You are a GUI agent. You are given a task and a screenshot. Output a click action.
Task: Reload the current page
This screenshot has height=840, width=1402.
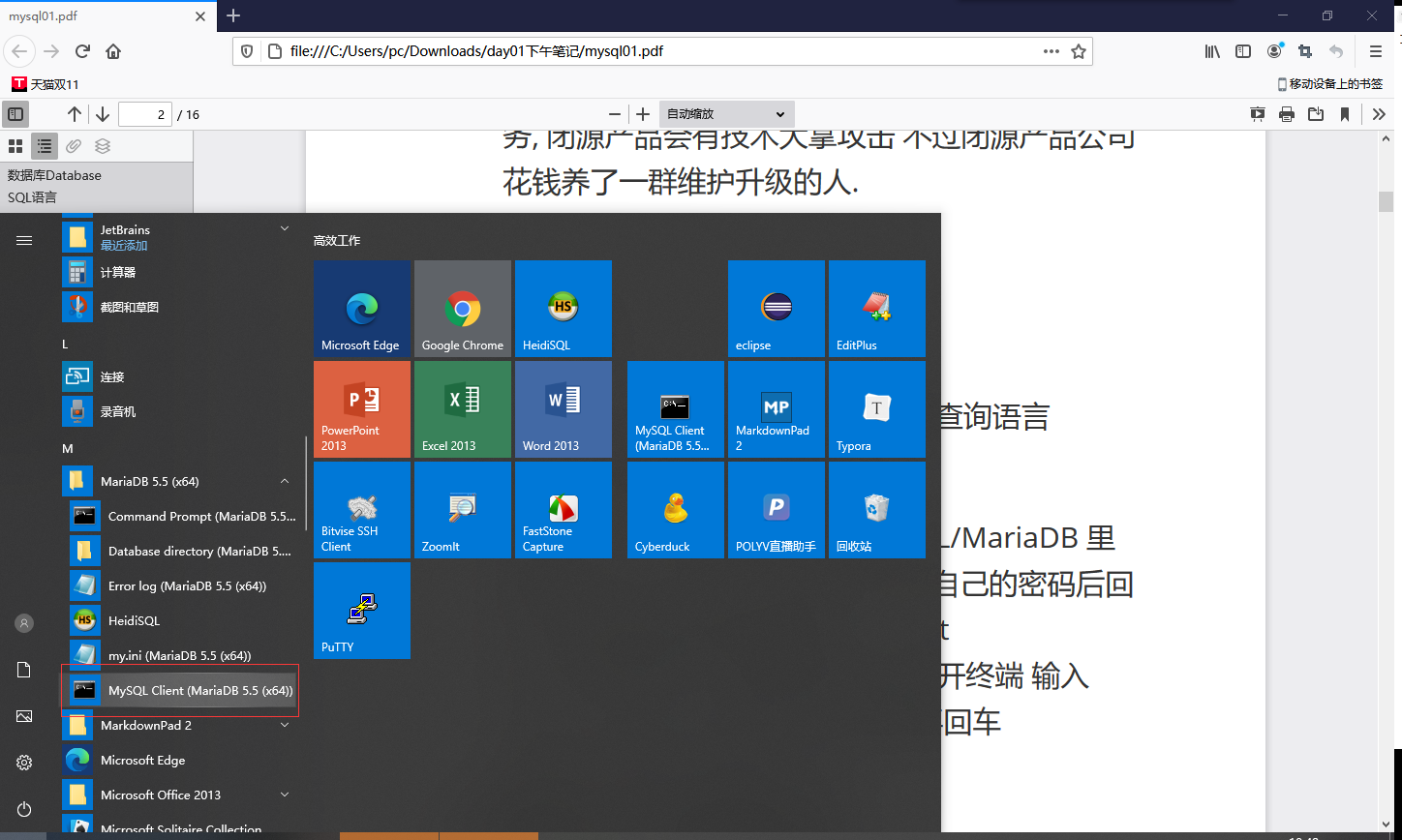tap(82, 51)
